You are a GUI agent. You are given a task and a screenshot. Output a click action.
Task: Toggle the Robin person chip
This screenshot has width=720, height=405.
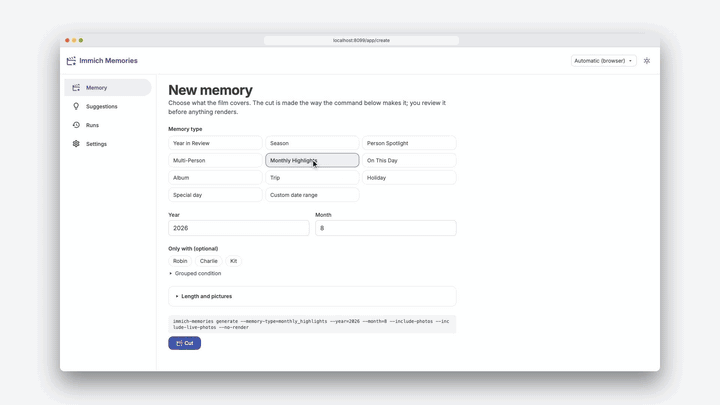coord(180,261)
